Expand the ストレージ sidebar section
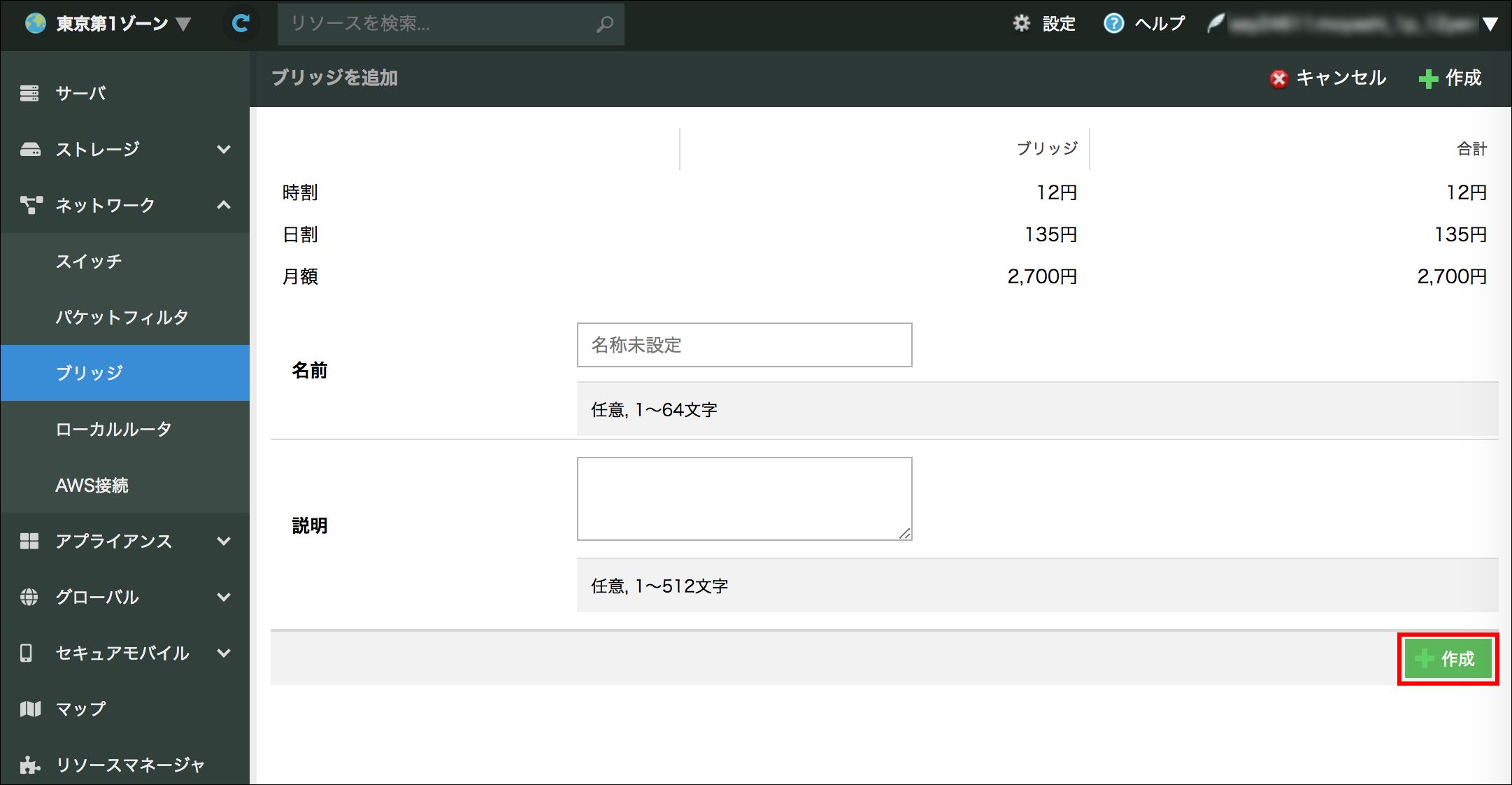The height and width of the screenshot is (785, 1512). [224, 149]
